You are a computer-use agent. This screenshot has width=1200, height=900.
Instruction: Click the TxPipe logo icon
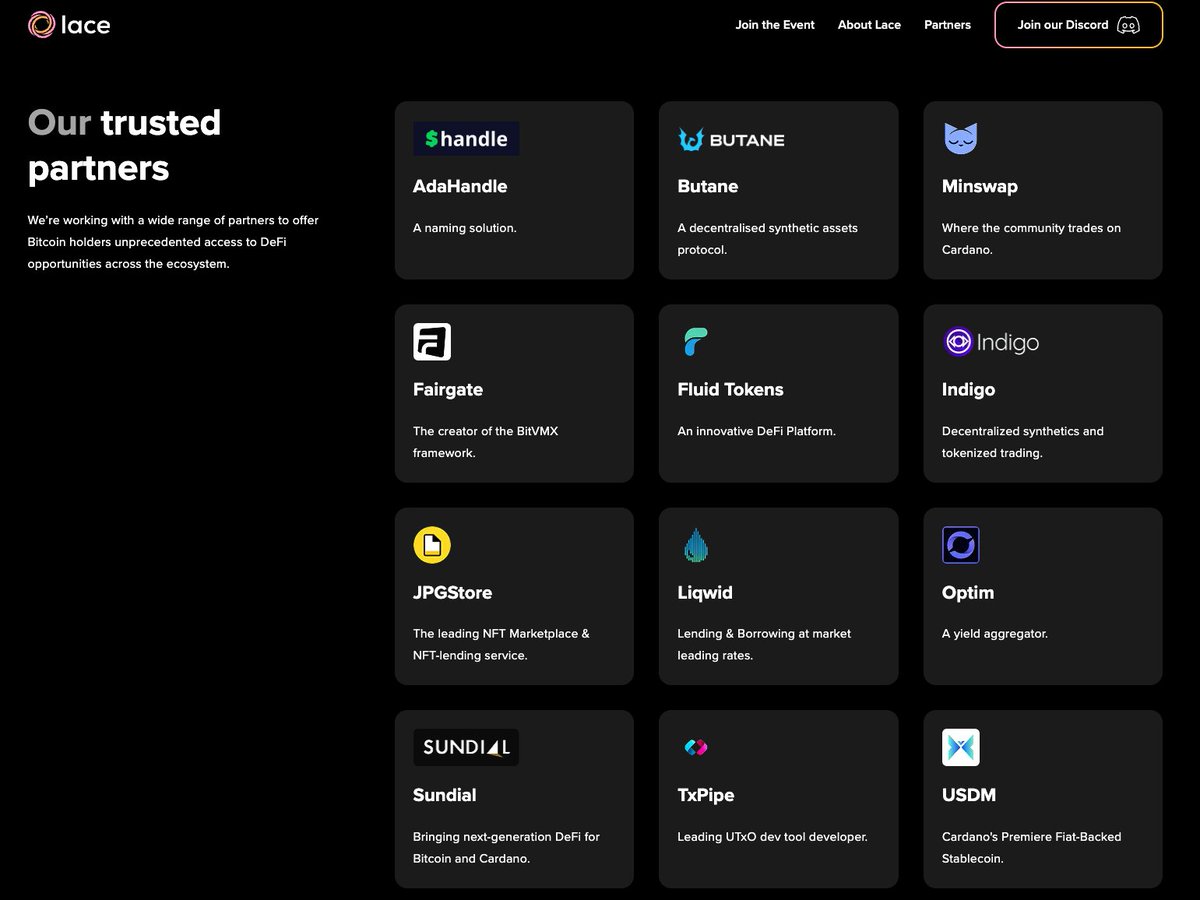696,747
